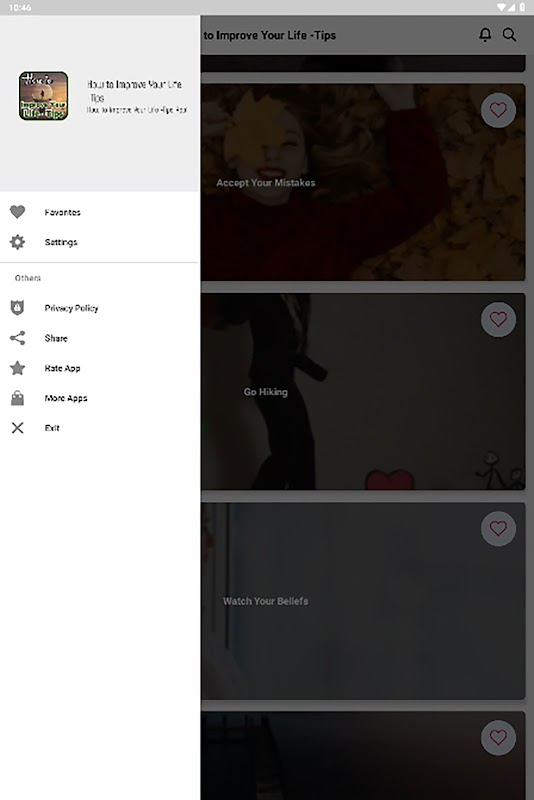Tap the Exit X icon
Screen dimensions: 534x800
(x=17, y=428)
